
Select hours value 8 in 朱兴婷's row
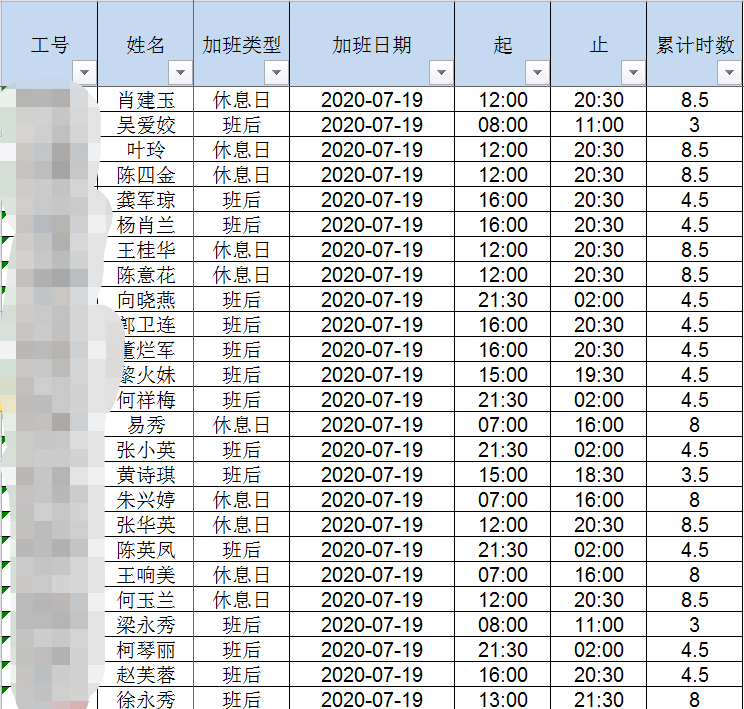click(695, 500)
